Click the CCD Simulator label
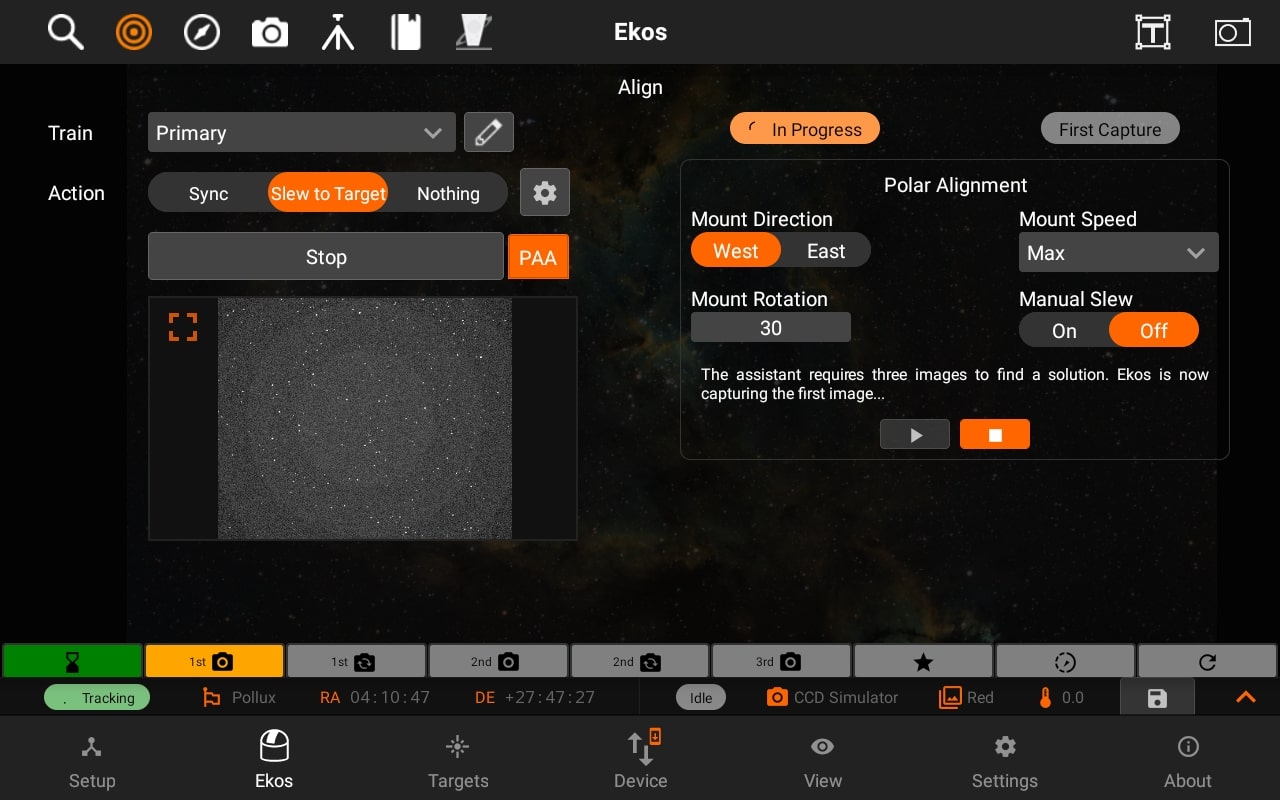This screenshot has height=800, width=1280. pyautogui.click(x=846, y=698)
